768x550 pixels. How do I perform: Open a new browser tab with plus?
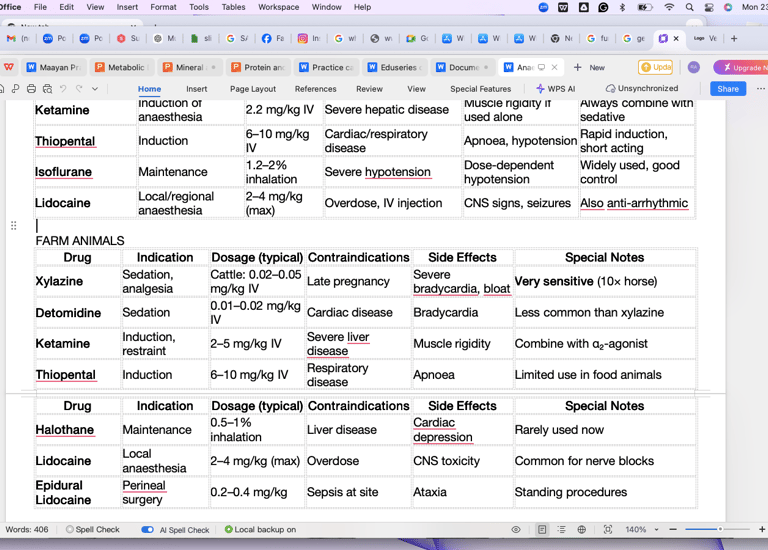(x=734, y=38)
